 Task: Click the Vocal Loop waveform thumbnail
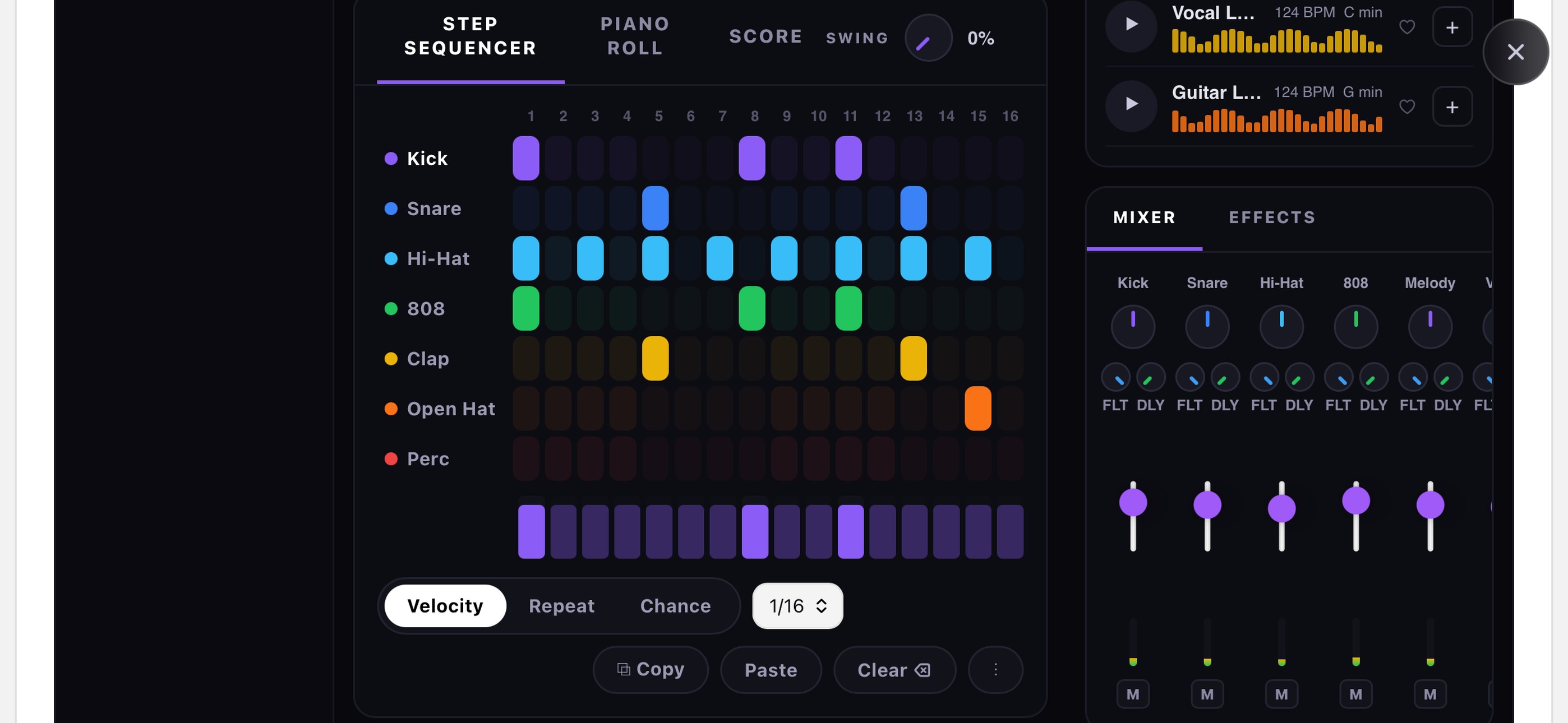[1277, 40]
